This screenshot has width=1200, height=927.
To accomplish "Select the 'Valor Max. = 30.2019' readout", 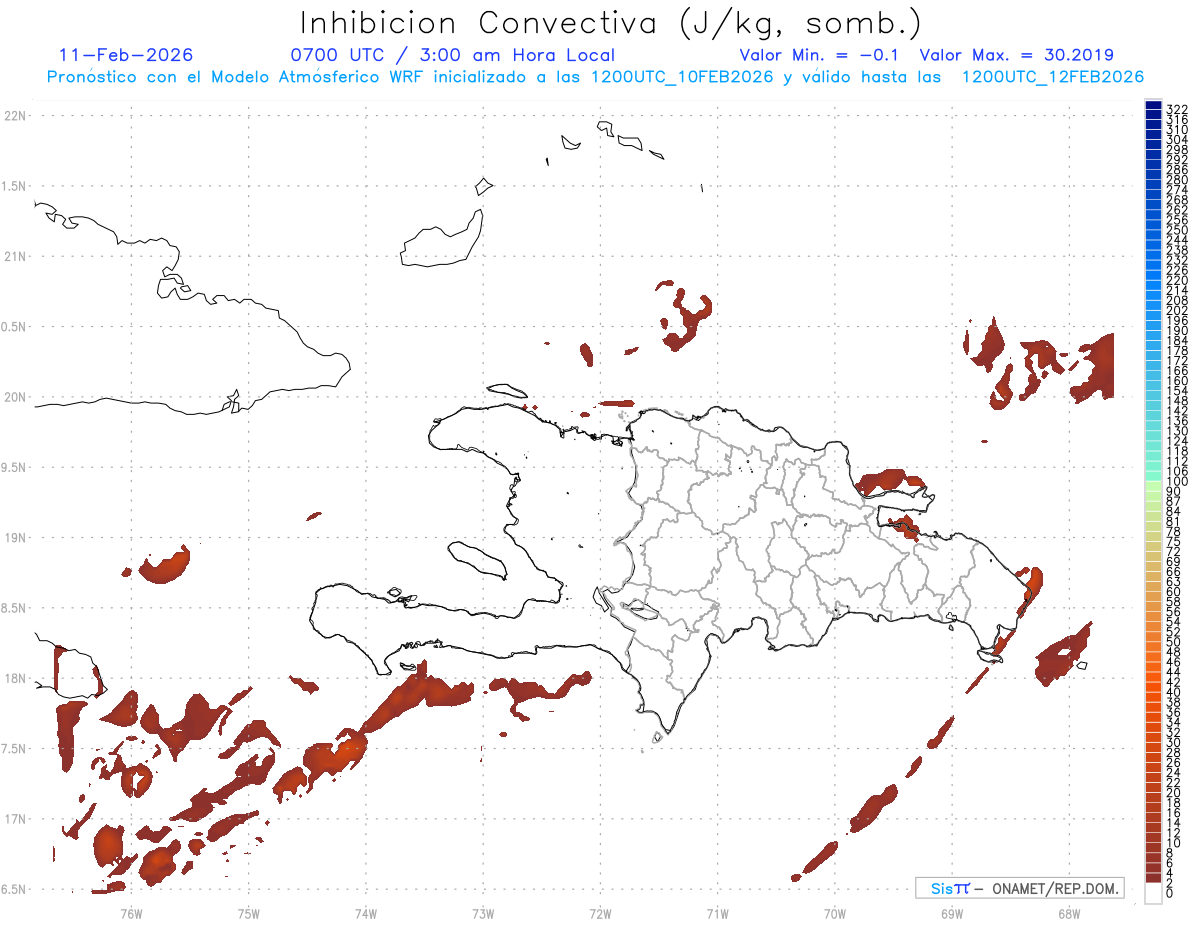I will coord(1016,55).
